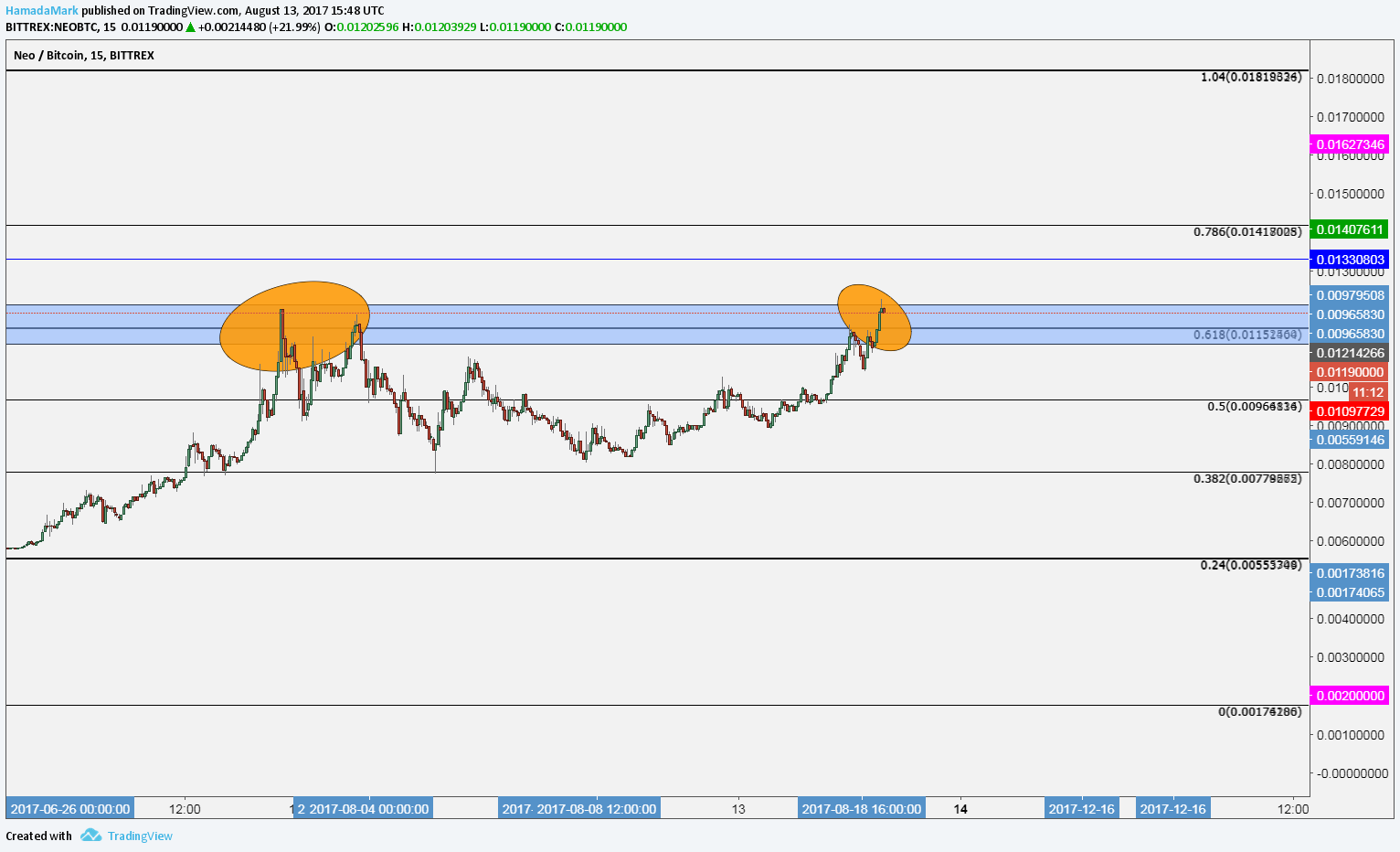Screen dimensions: 1400x852
Task: Click the 0.00400000 price axis tick
Action: tap(1350, 619)
